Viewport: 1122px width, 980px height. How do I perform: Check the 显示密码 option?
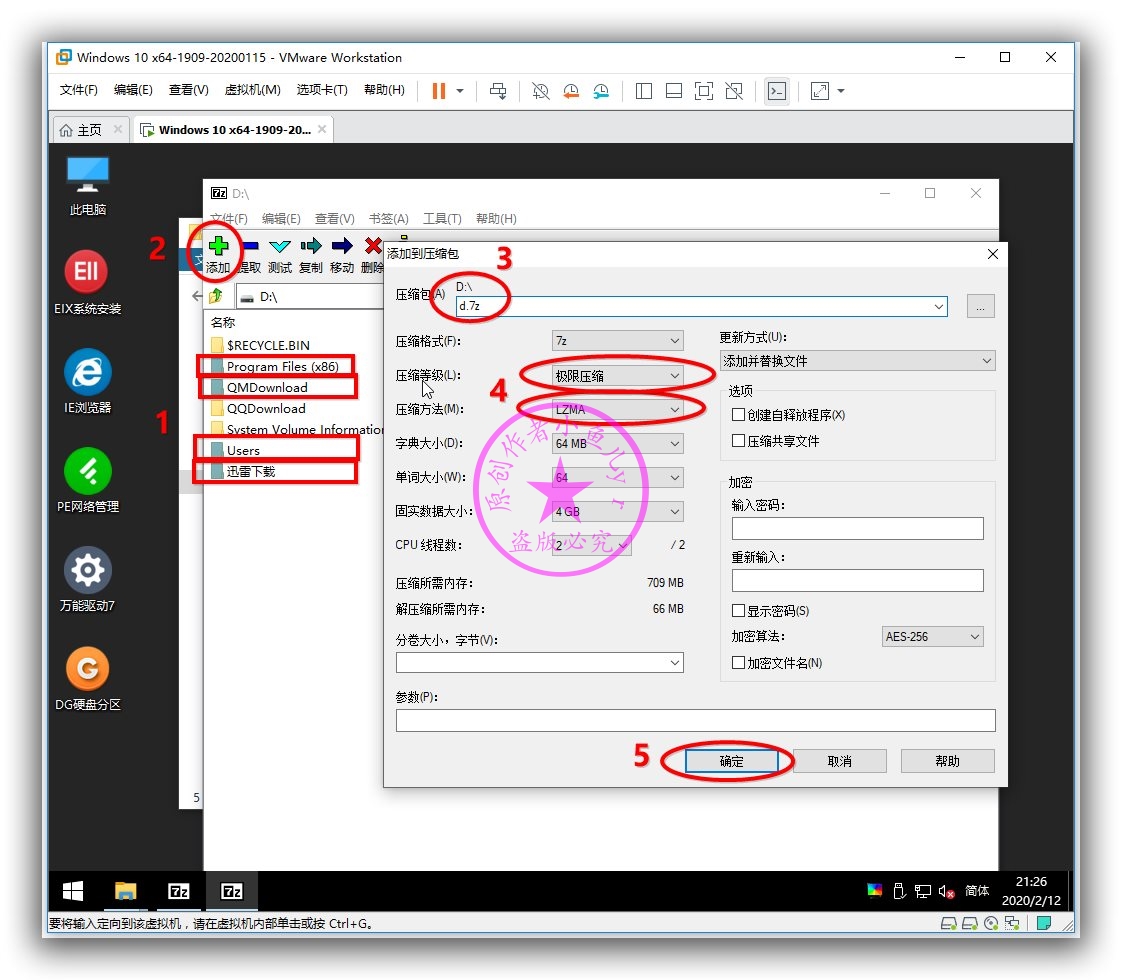click(x=737, y=611)
